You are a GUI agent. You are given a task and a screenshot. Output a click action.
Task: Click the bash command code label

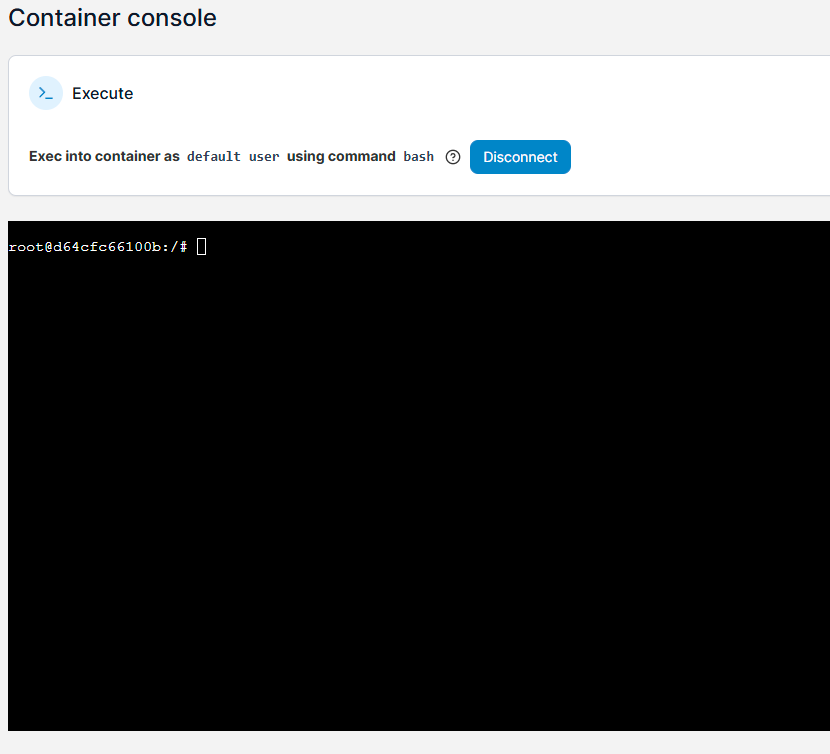click(x=418, y=157)
